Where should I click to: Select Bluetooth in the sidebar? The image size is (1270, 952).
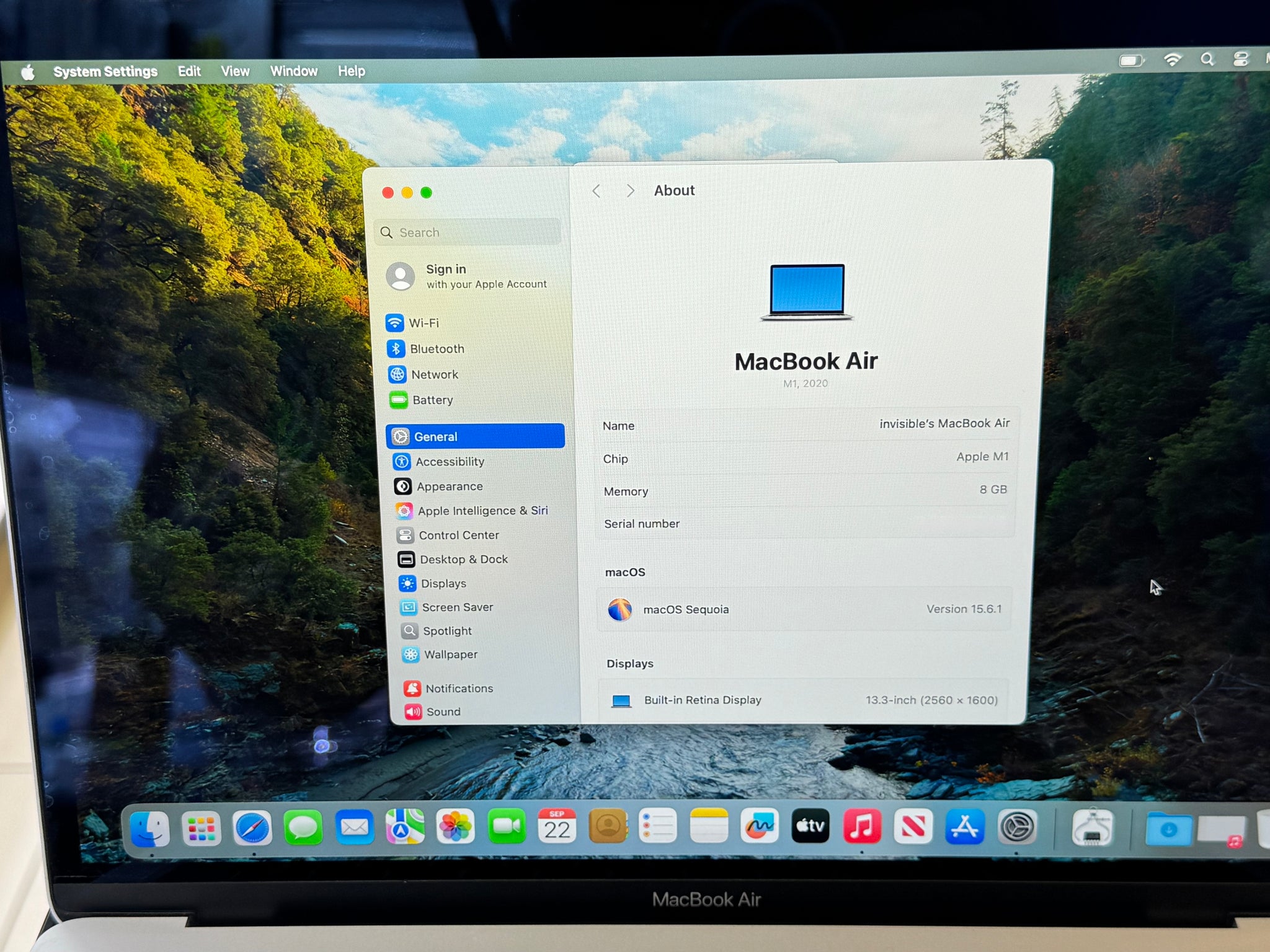pos(436,349)
